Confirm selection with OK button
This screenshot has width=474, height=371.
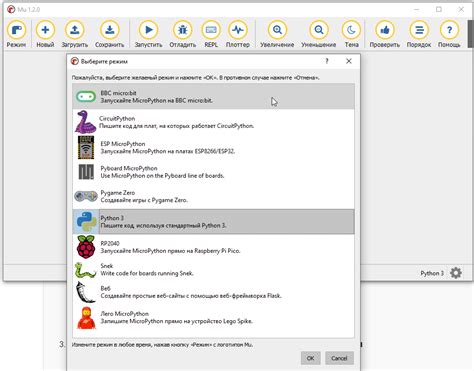tap(310, 358)
